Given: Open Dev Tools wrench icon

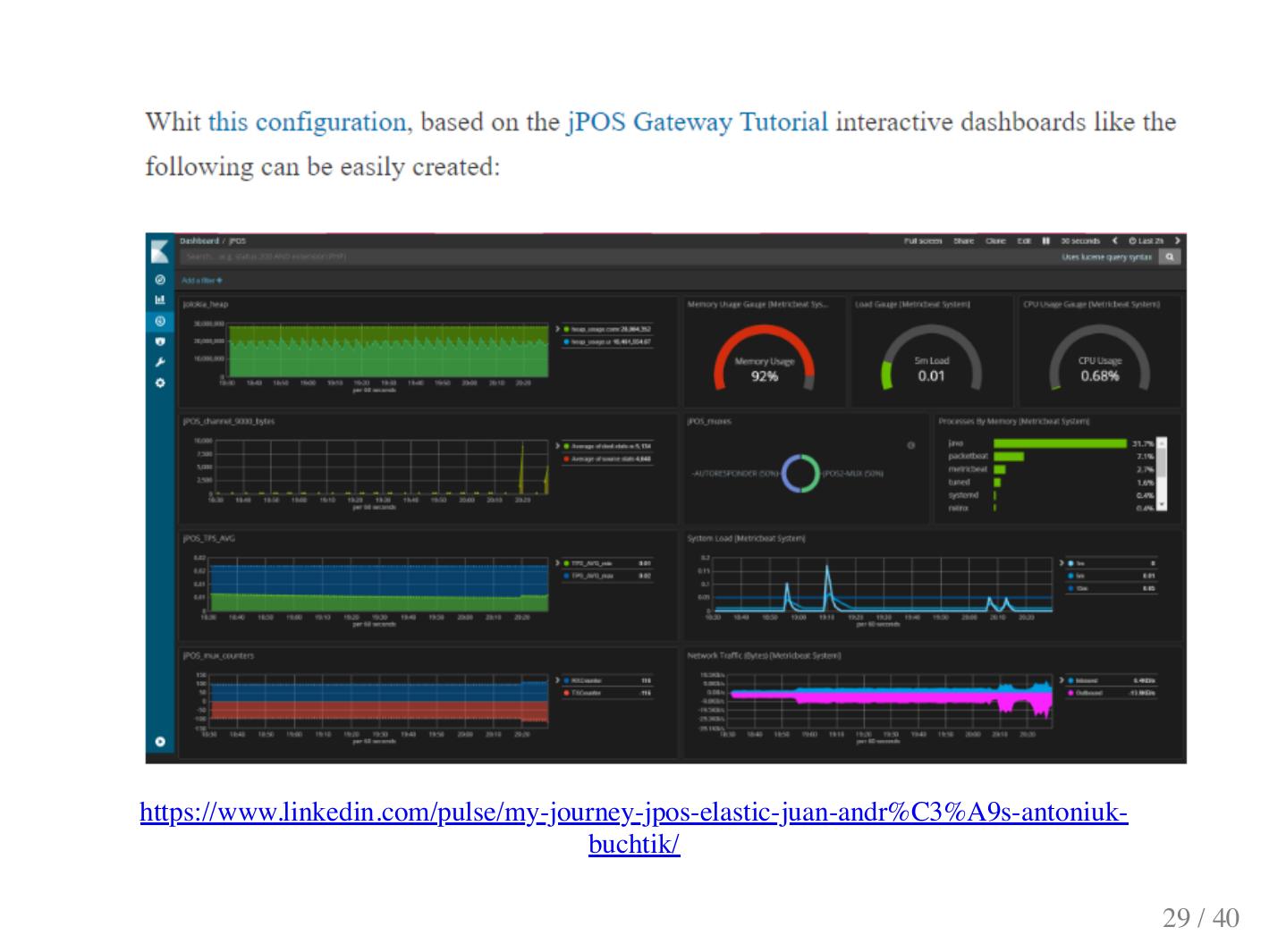Looking at the screenshot, I should point(160,362).
